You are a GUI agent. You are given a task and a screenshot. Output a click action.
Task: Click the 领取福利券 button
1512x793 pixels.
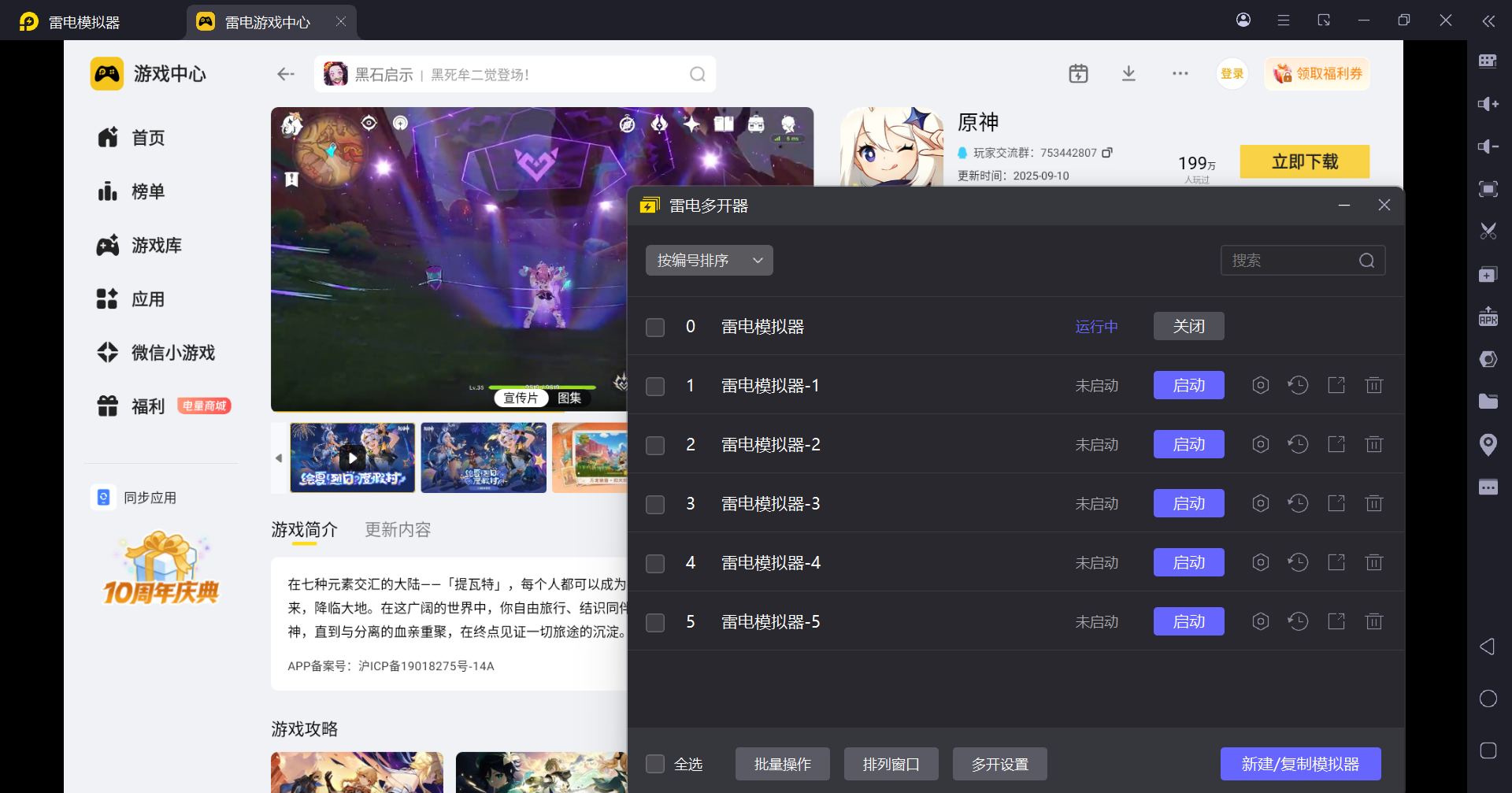click(1317, 74)
